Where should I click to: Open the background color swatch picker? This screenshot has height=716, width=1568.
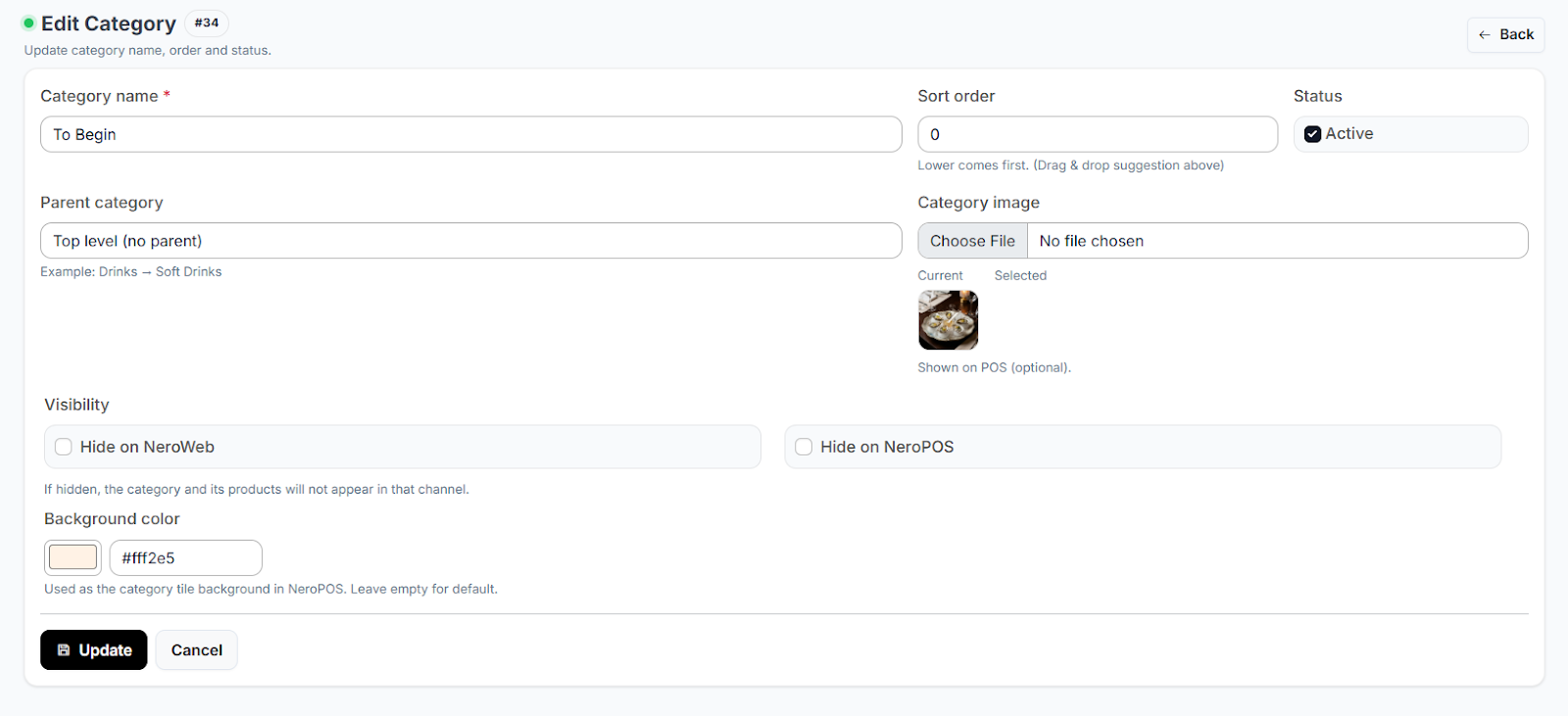click(73, 557)
